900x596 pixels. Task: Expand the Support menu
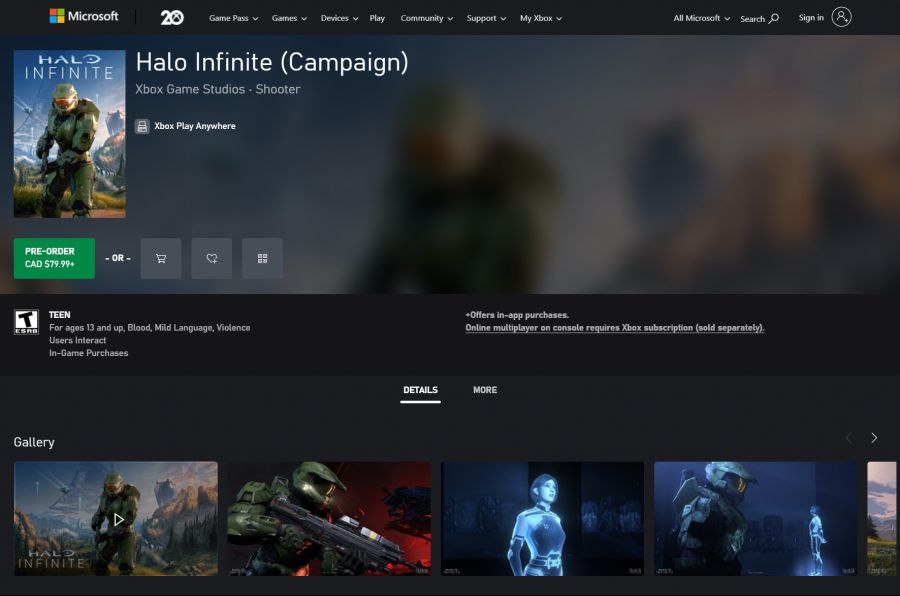[486, 18]
